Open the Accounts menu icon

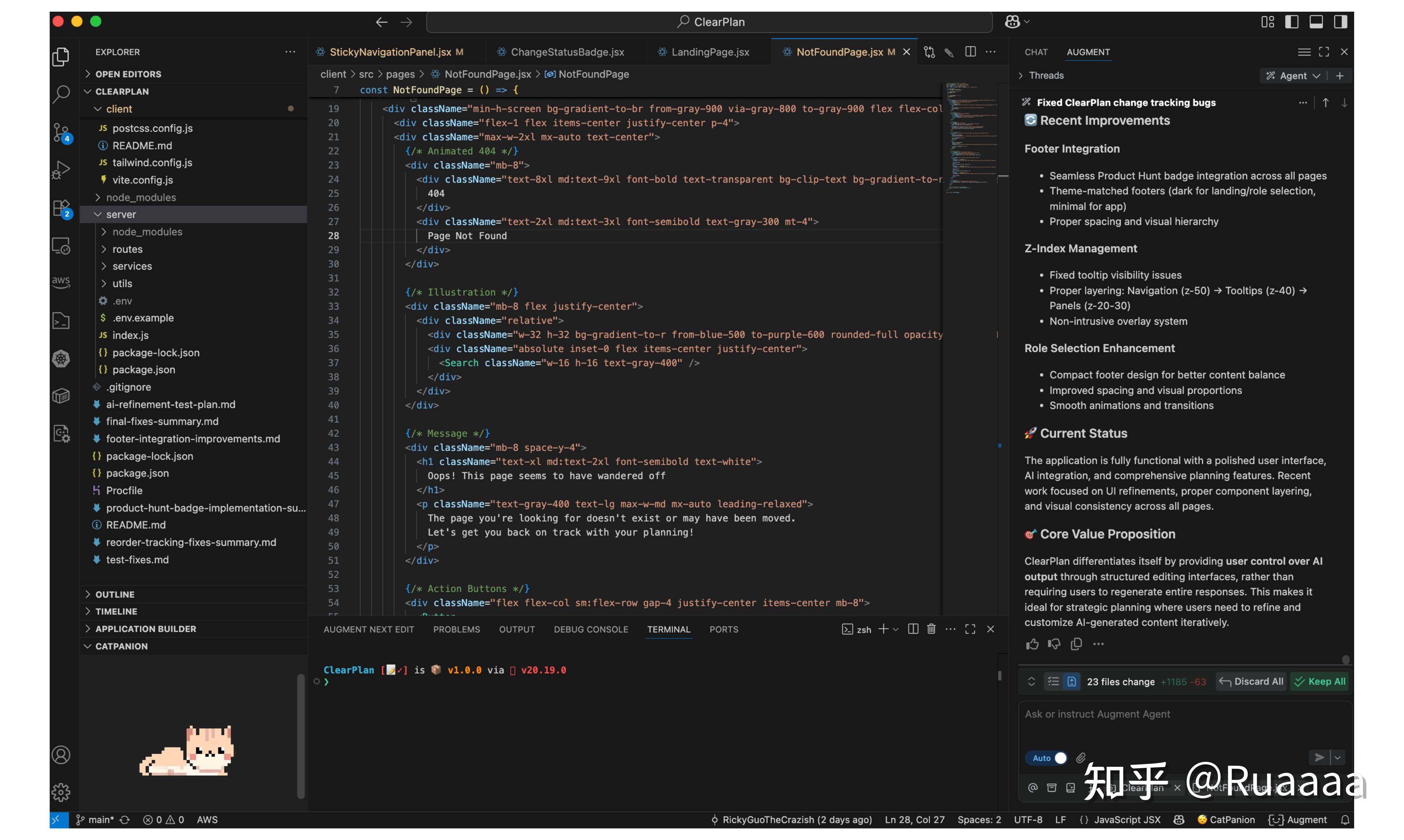coord(61,754)
